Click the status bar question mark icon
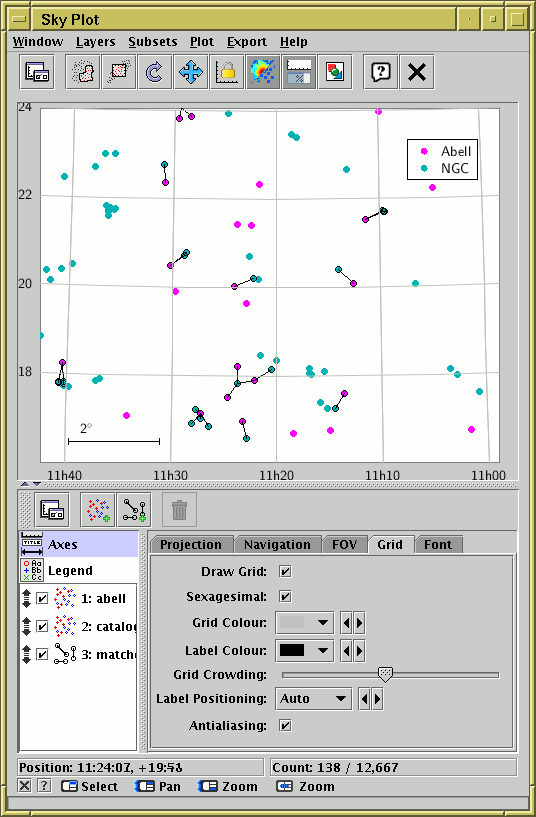 (x=44, y=785)
